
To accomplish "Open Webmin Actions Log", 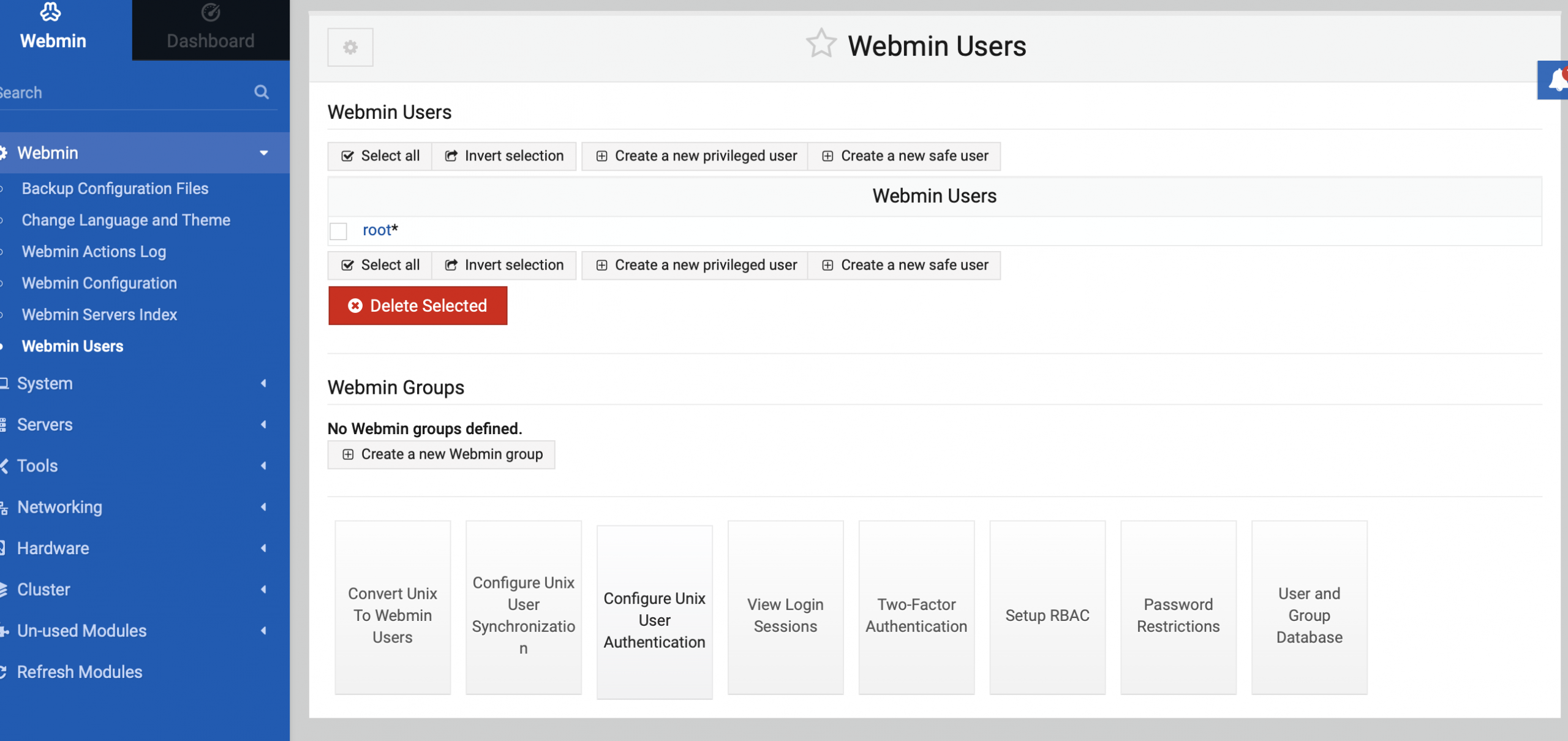I will pos(94,252).
